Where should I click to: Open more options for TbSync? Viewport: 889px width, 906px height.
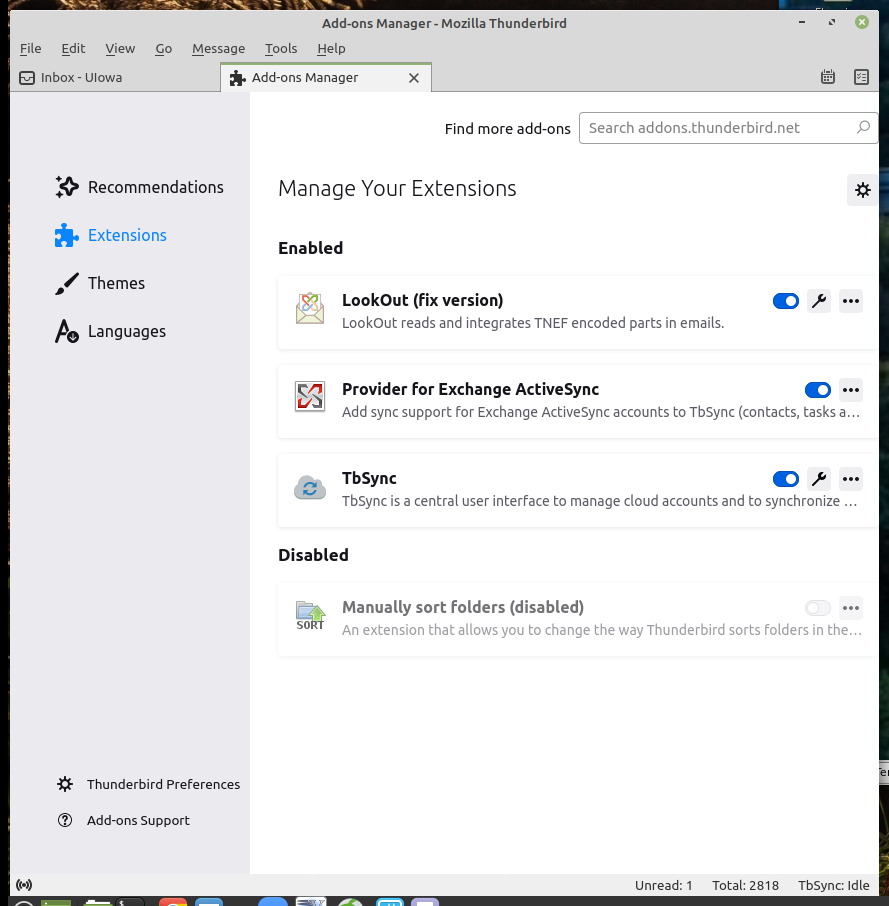tap(851, 479)
